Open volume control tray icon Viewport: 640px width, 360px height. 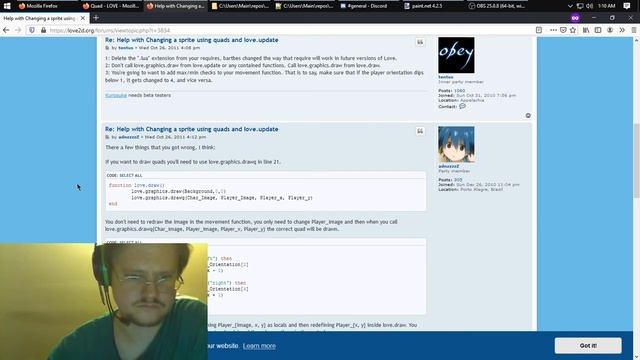click(589, 6)
